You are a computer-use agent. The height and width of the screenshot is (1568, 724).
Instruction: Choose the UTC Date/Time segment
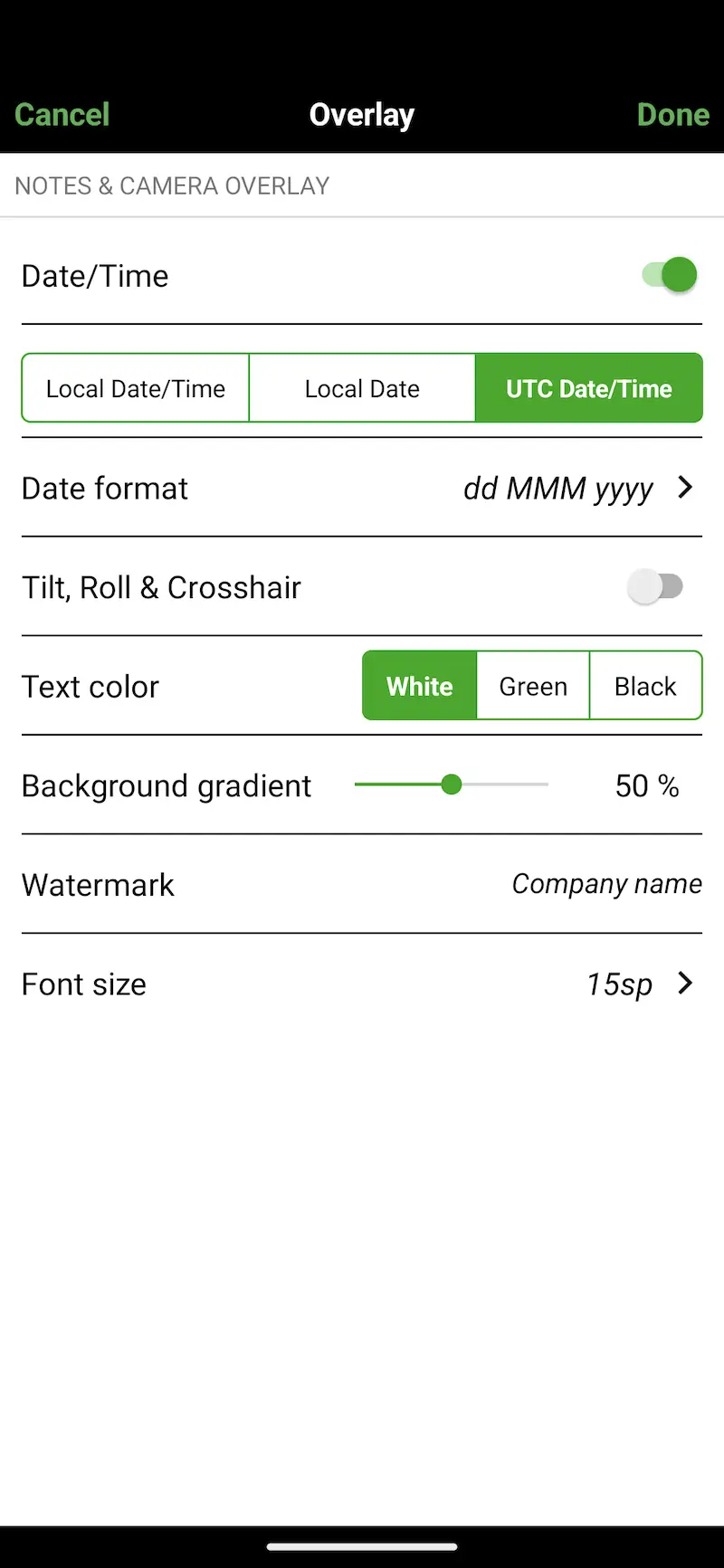tap(588, 388)
